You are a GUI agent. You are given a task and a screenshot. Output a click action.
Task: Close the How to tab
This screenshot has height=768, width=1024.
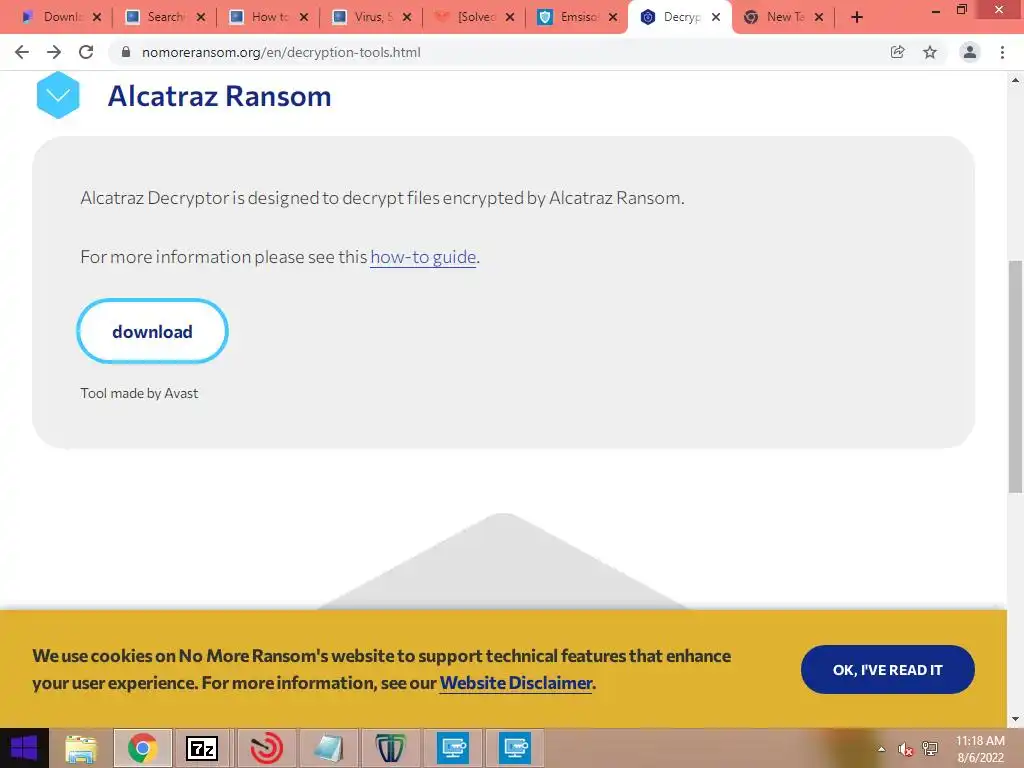coord(304,17)
